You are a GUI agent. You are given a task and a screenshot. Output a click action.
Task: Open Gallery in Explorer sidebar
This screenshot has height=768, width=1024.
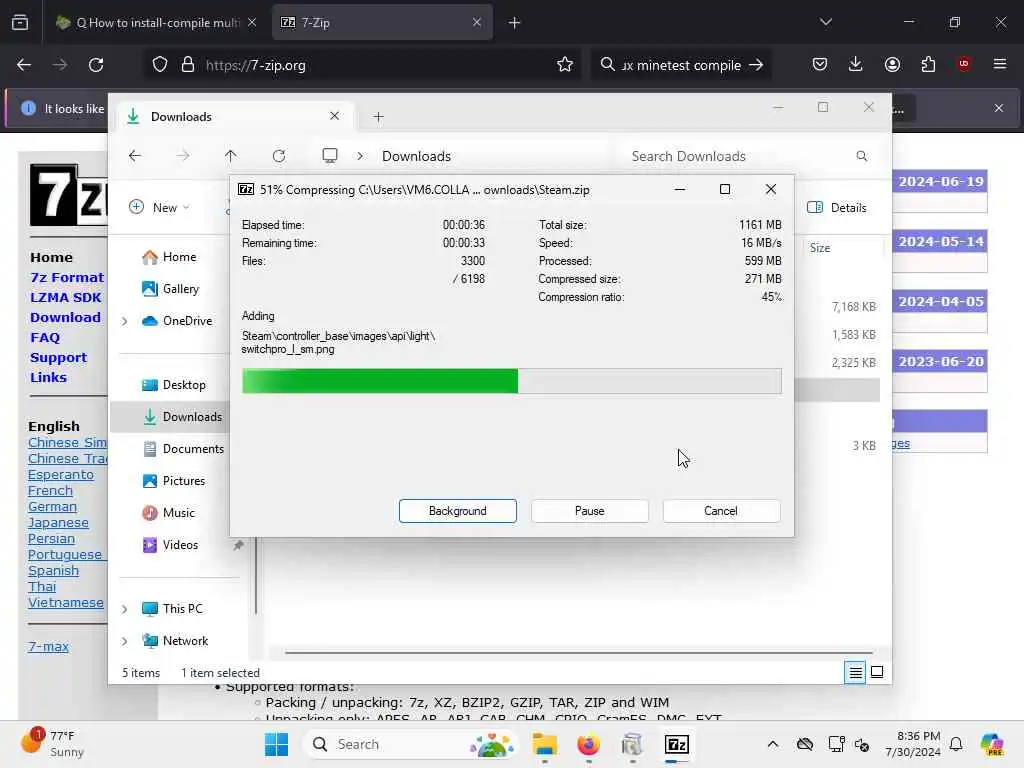pos(170,289)
